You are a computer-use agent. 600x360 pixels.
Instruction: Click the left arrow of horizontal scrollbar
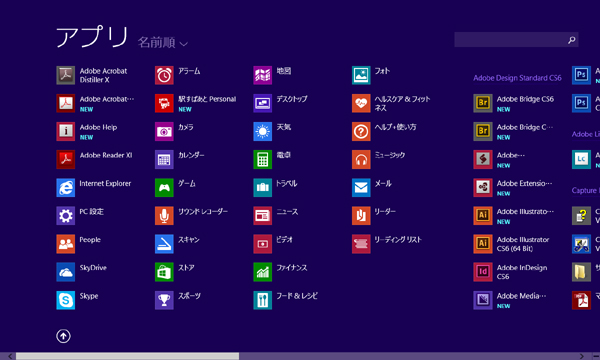click(x=9, y=356)
